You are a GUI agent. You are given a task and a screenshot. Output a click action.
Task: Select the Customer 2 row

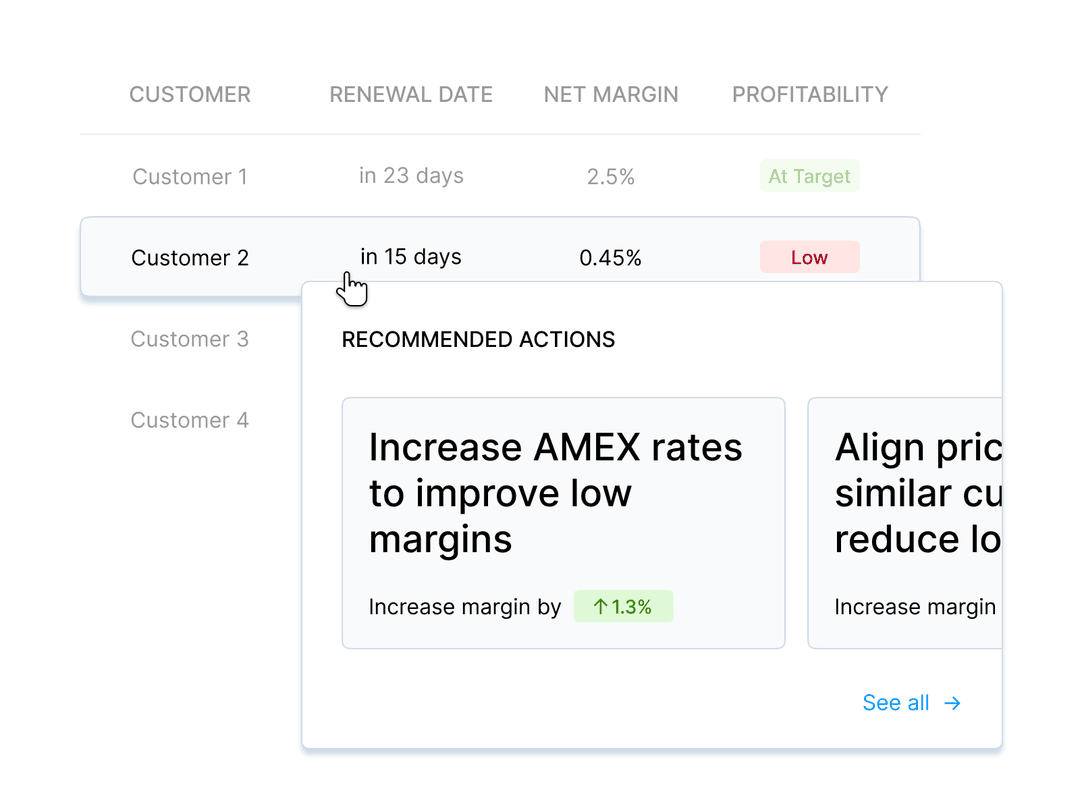tap(190, 257)
